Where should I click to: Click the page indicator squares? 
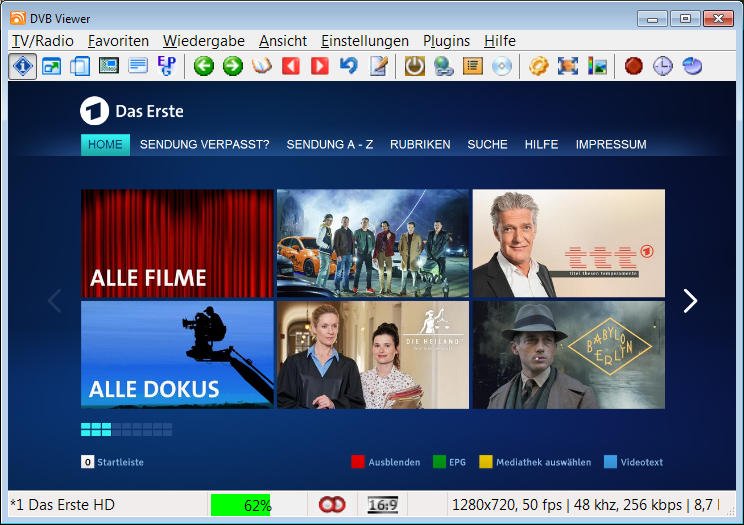click(x=127, y=430)
